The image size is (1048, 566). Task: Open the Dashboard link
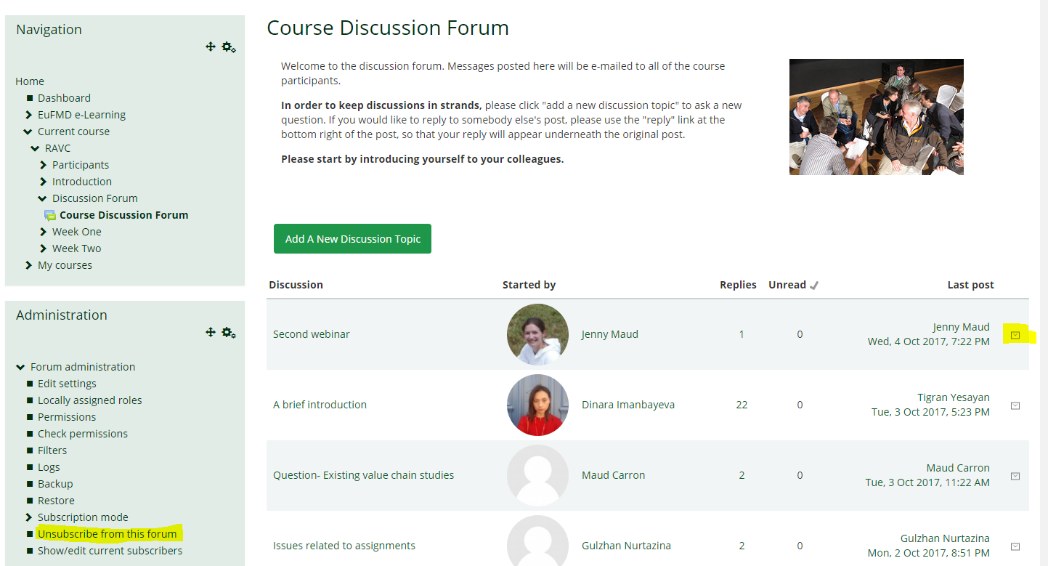(x=63, y=98)
